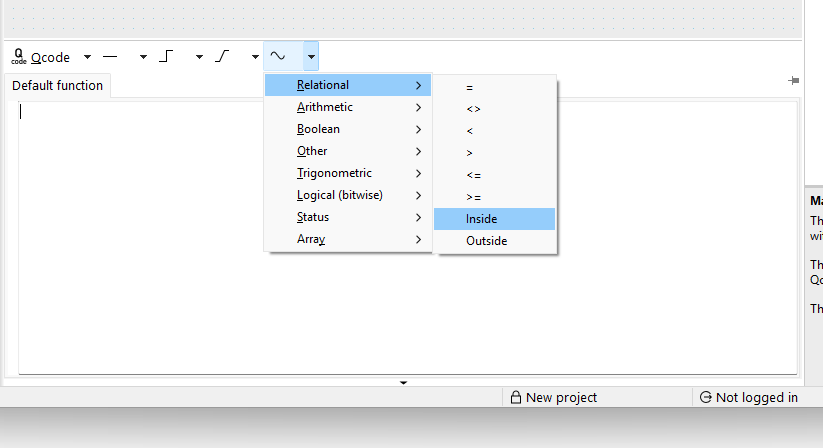The height and width of the screenshot is (448, 823).
Task: Collapse panel using bottom arrow
Action: click(403, 382)
